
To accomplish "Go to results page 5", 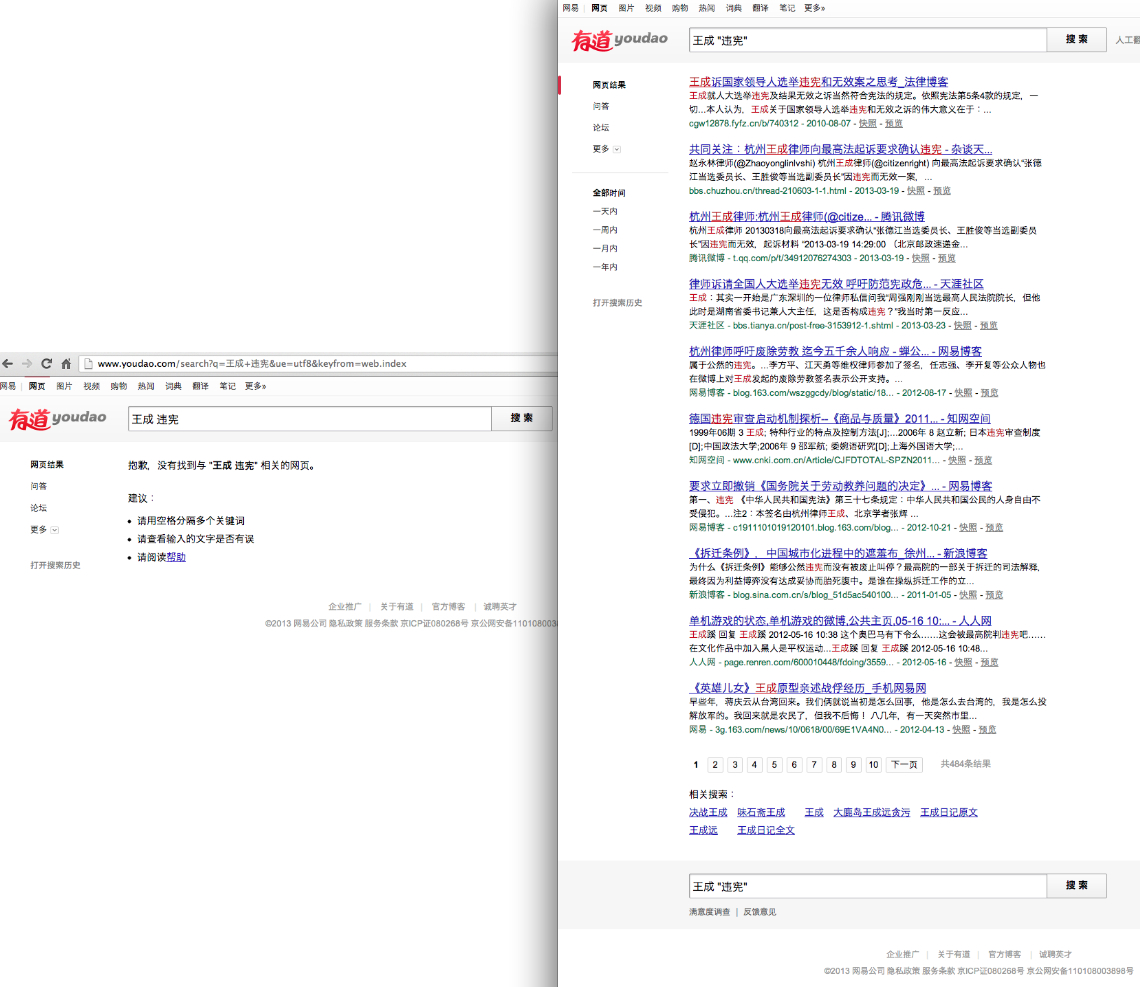I will coord(774,765).
